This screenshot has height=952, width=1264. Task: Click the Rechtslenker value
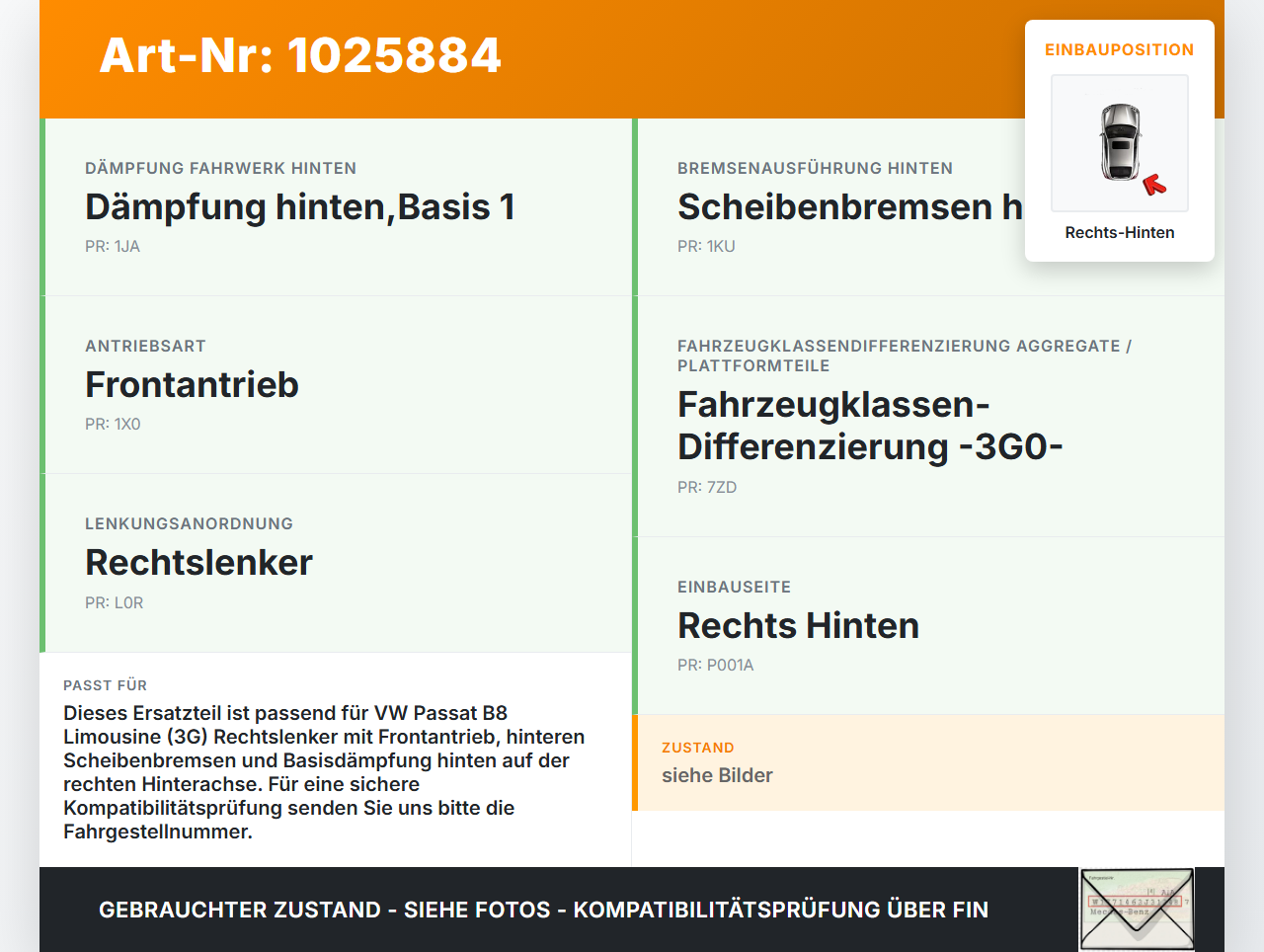pos(198,562)
